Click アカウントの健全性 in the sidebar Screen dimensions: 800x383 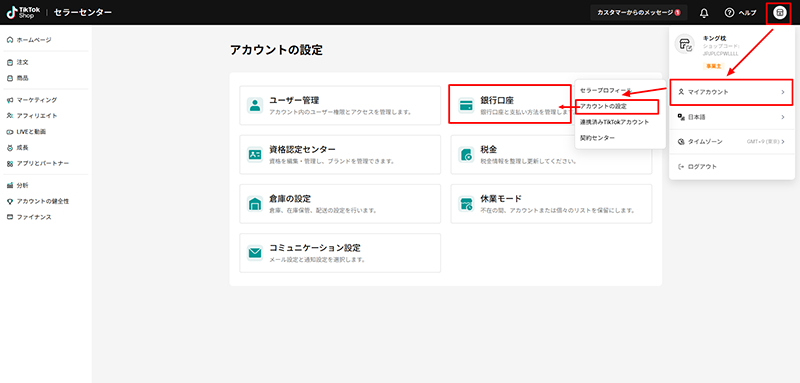pyautogui.click(x=42, y=201)
